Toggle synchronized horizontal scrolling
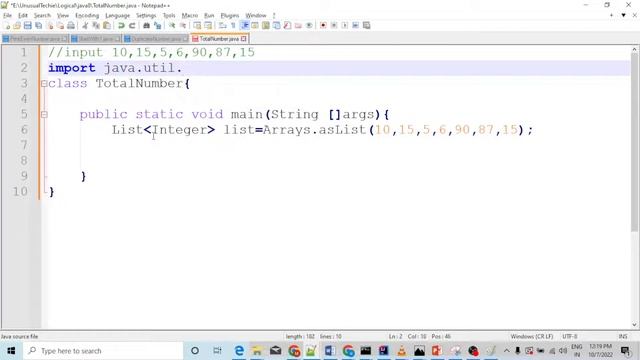Viewport: 640px width, 360px height. coord(208,25)
